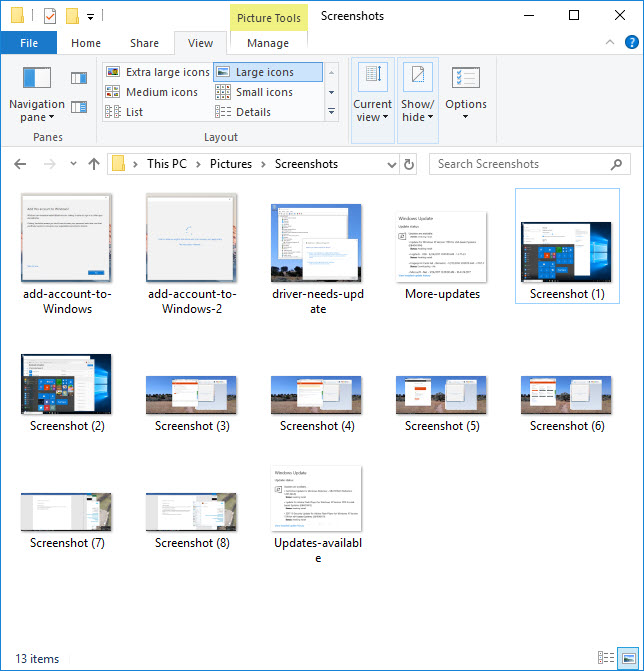644x671 pixels.
Task: Select Screenshot (5) thumbnail
Action: (x=442, y=395)
